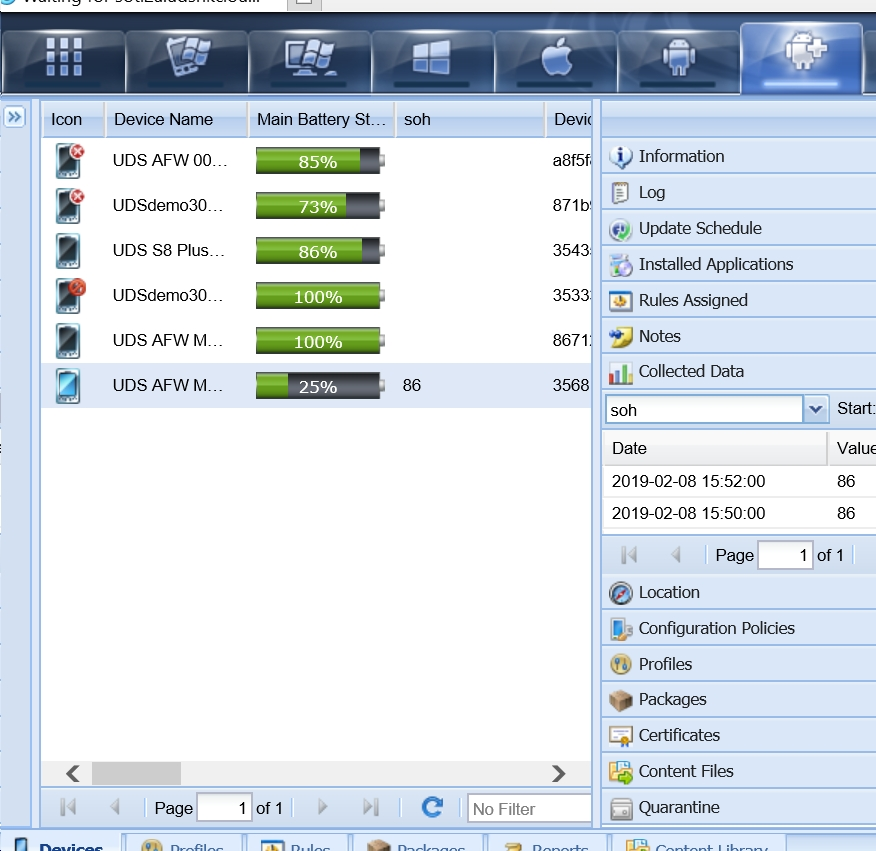Viewport: 876px width, 851px height.
Task: Sort by the Device Name column header
Action: [x=164, y=120]
